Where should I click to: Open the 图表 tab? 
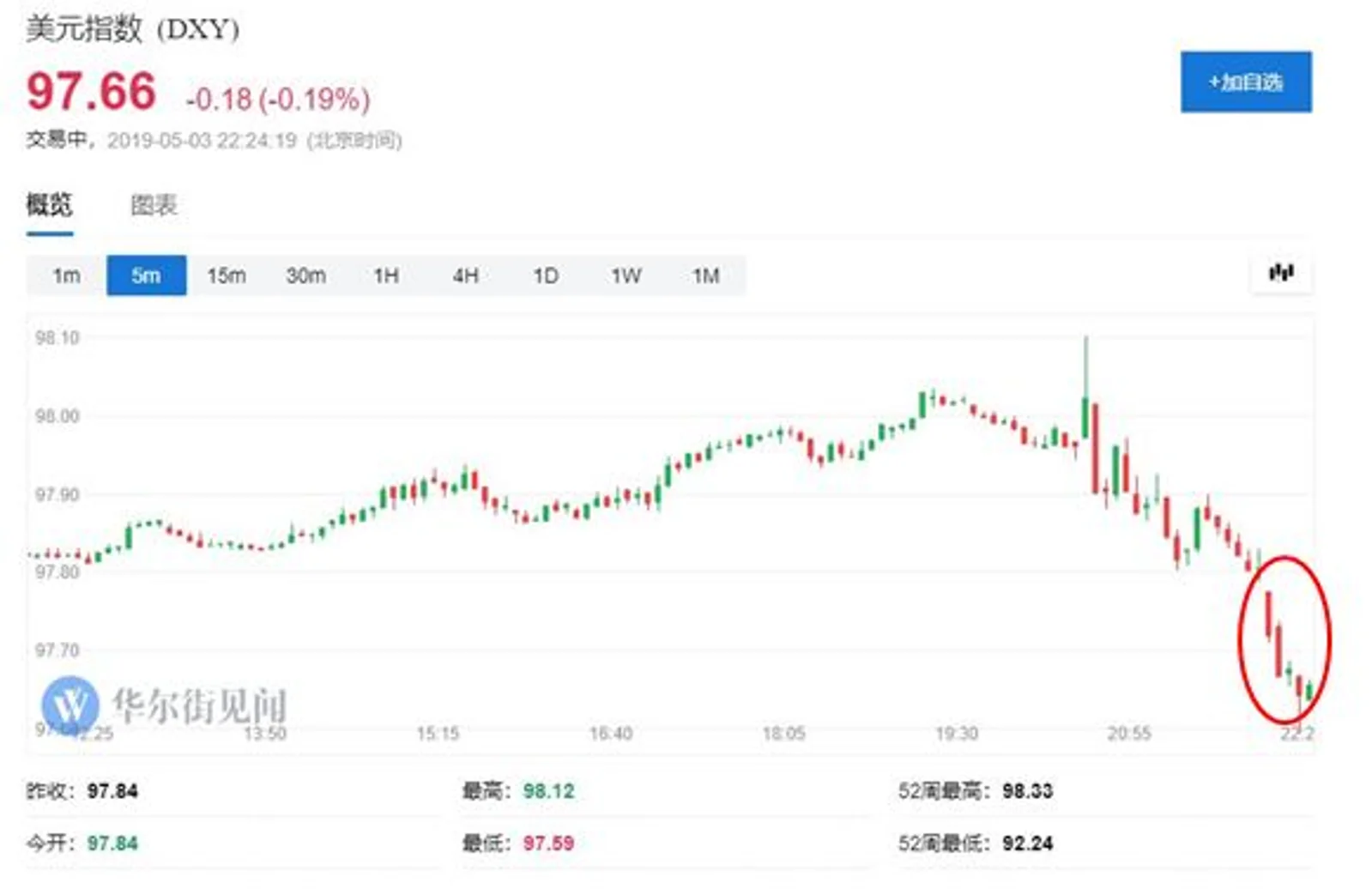coord(154,205)
